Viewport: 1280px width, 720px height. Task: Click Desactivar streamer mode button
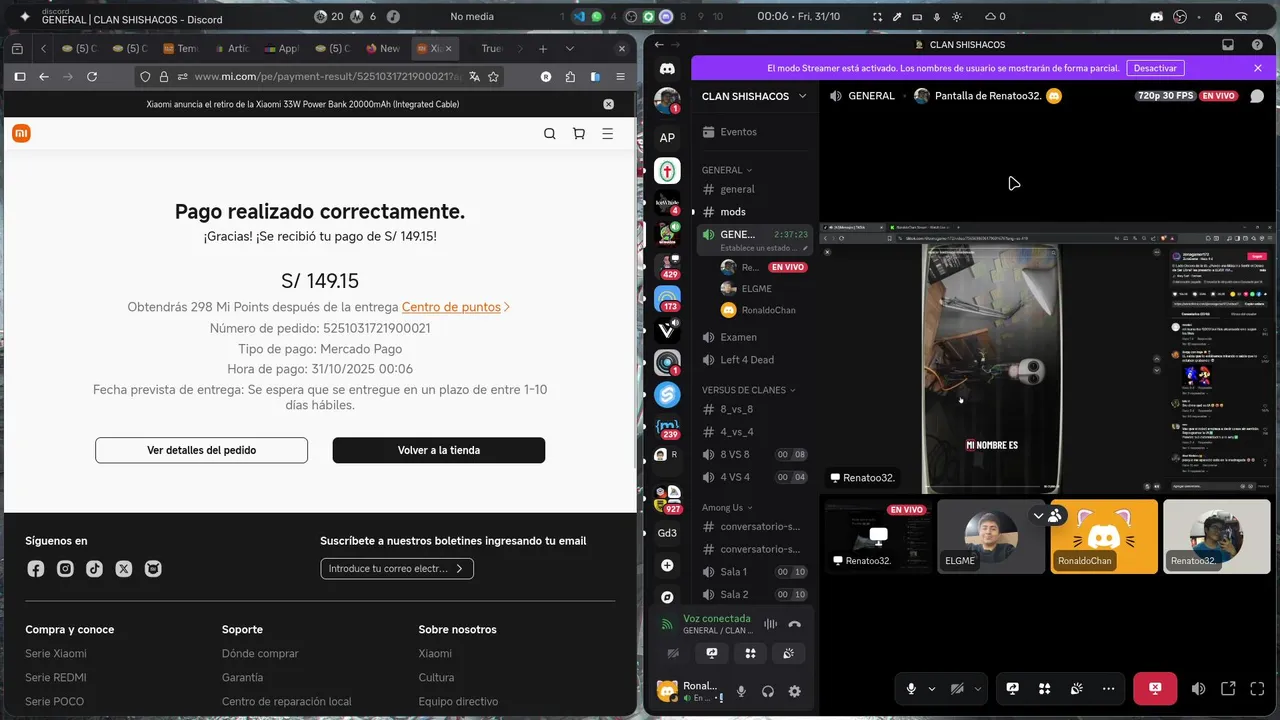1155,68
